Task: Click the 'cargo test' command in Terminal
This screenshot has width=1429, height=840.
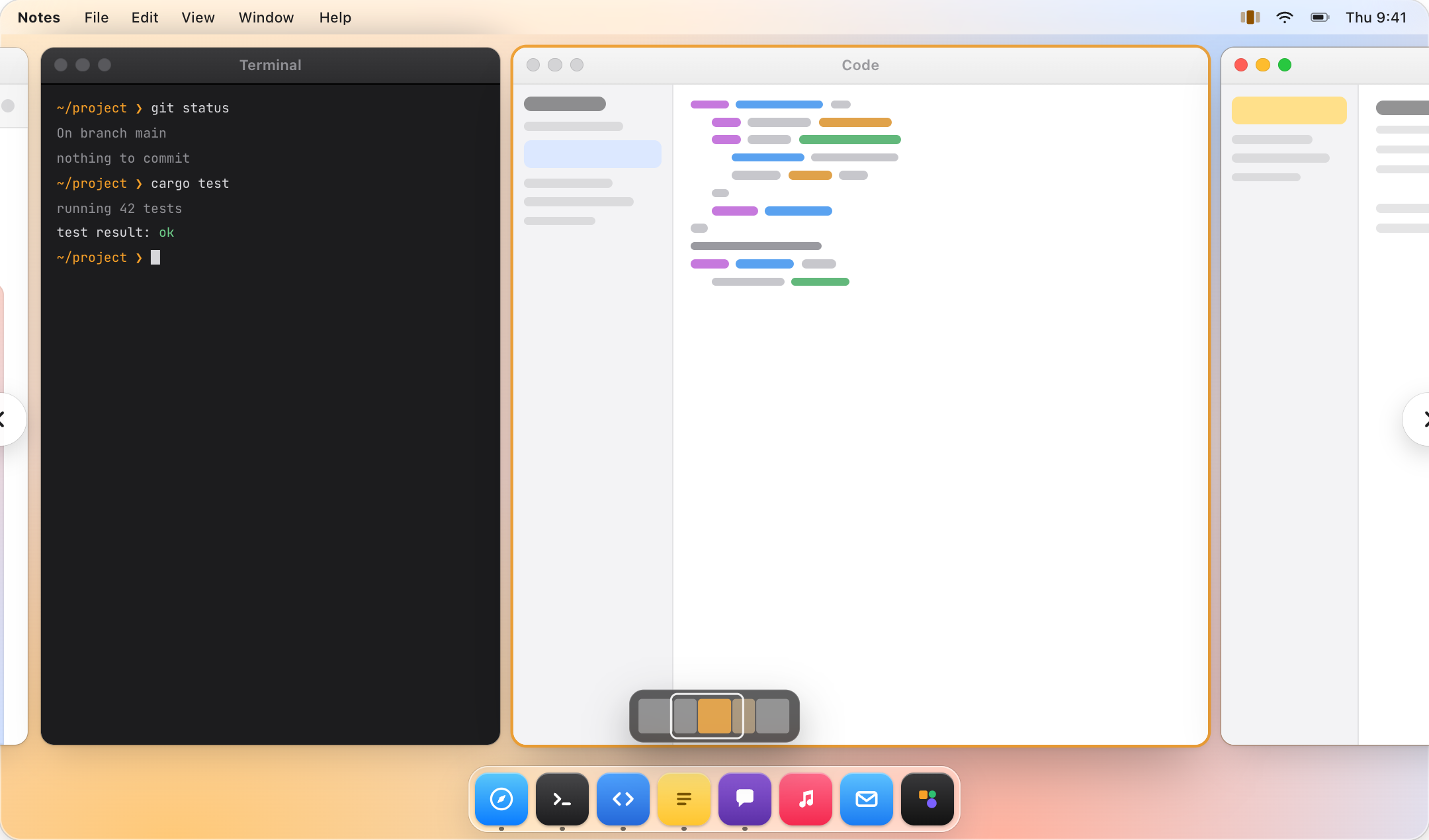Action: tap(190, 183)
